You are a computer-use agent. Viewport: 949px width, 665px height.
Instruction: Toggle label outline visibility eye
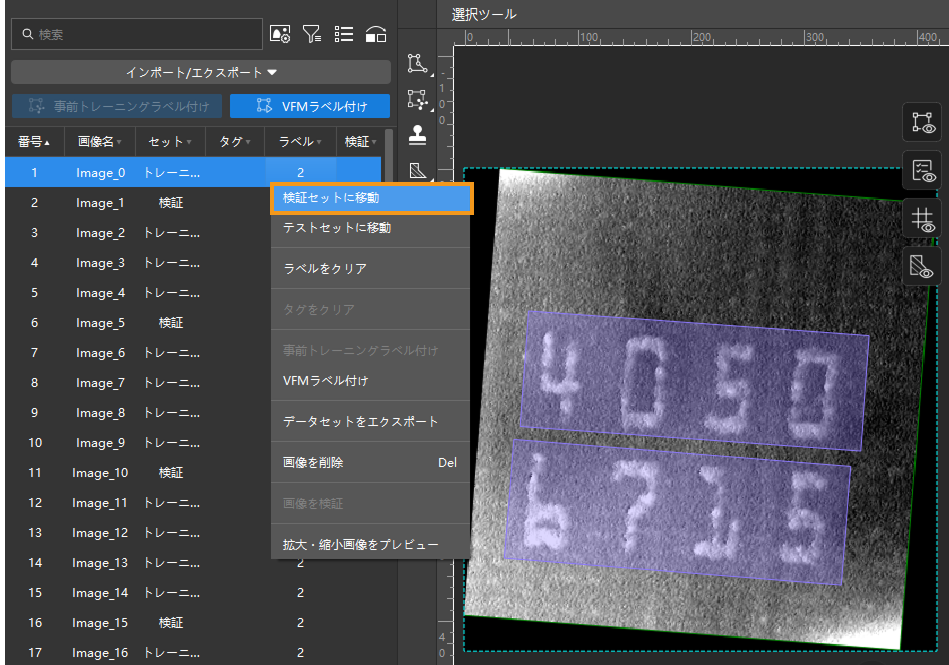(x=921, y=123)
